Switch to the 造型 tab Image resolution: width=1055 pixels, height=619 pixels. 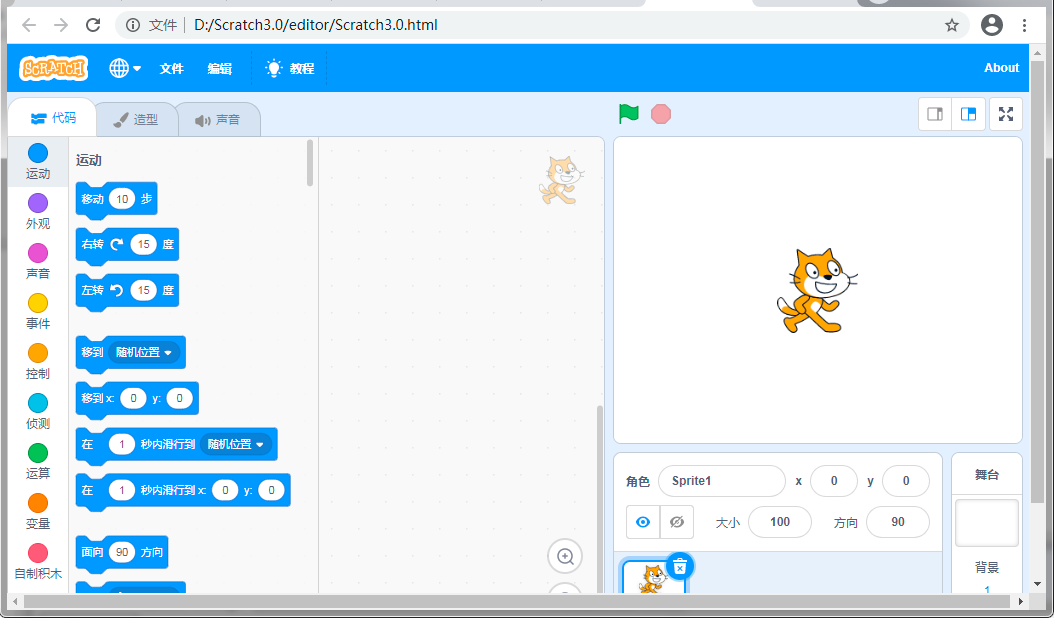tap(140, 117)
